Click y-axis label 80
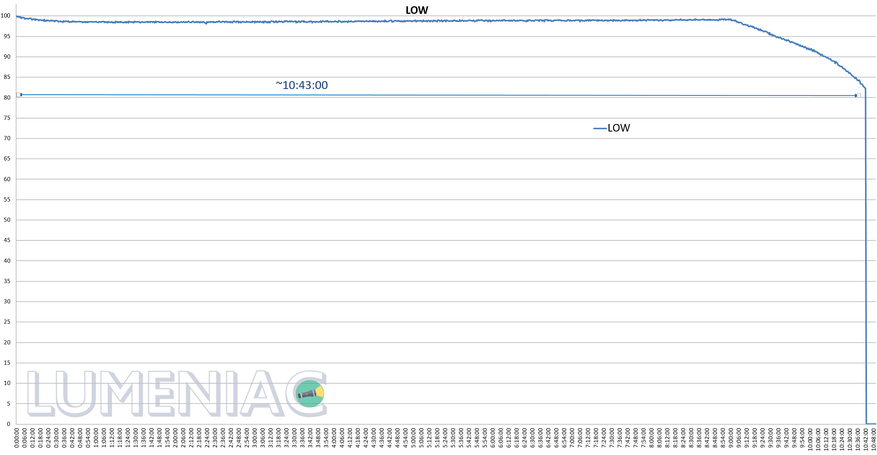 coord(7,97)
